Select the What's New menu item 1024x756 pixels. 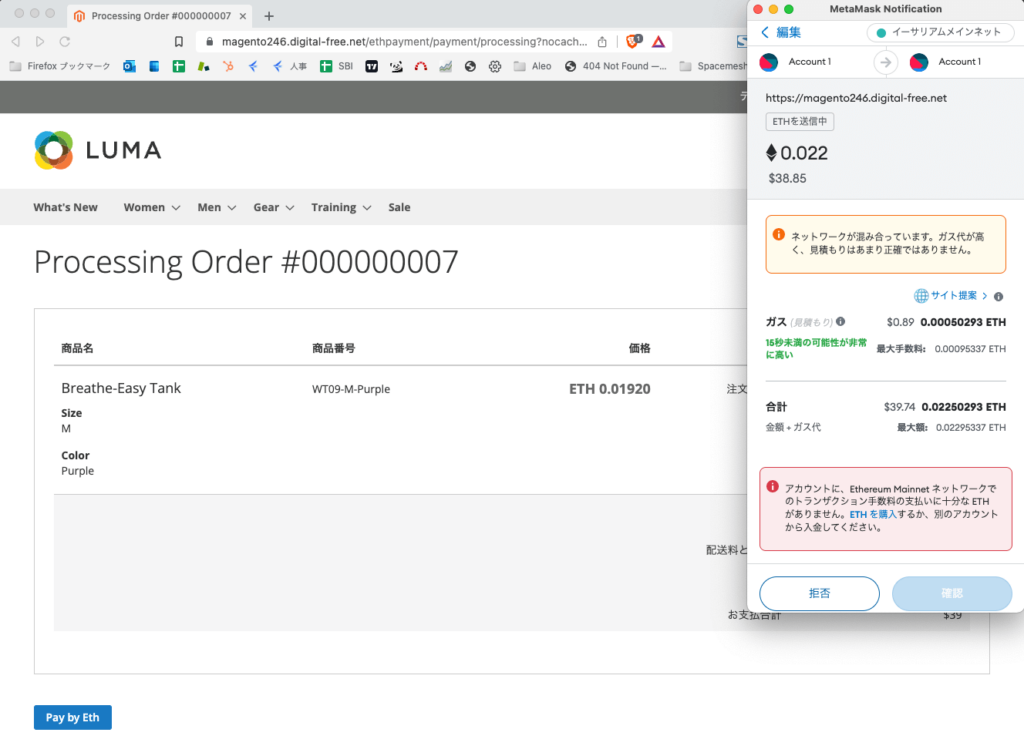[65, 207]
